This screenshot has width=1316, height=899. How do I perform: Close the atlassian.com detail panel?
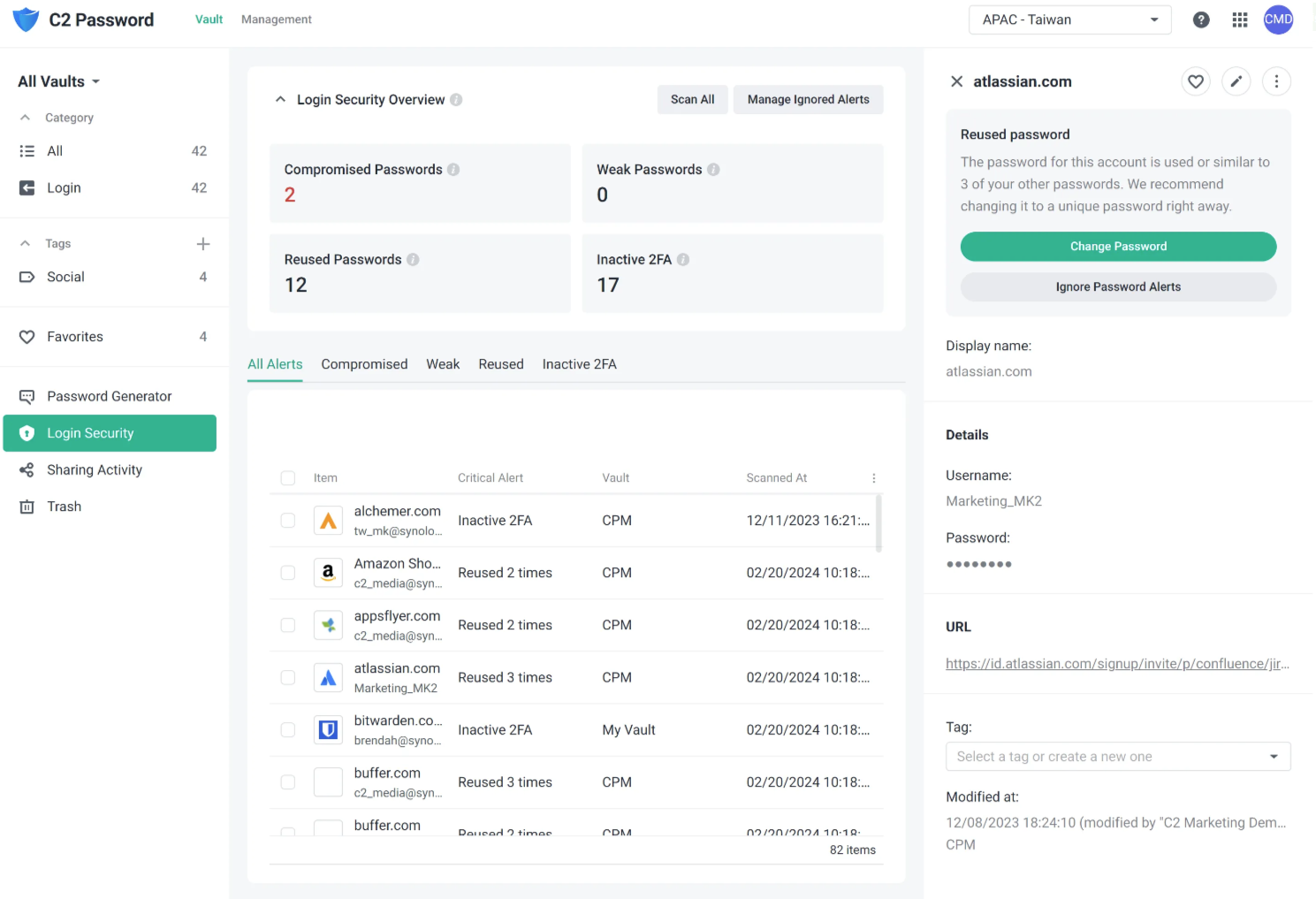pyautogui.click(x=956, y=81)
